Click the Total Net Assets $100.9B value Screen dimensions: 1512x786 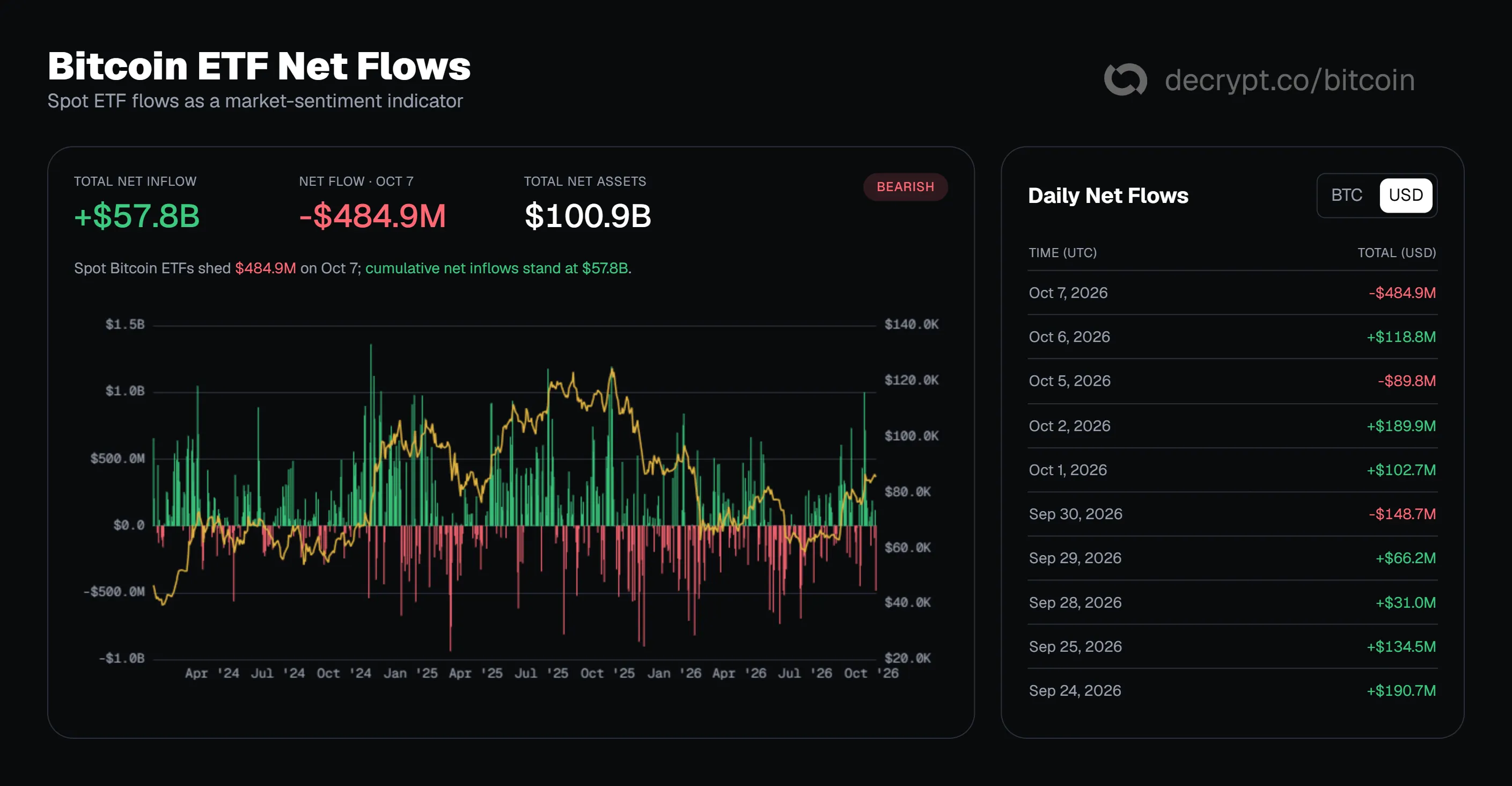point(588,216)
